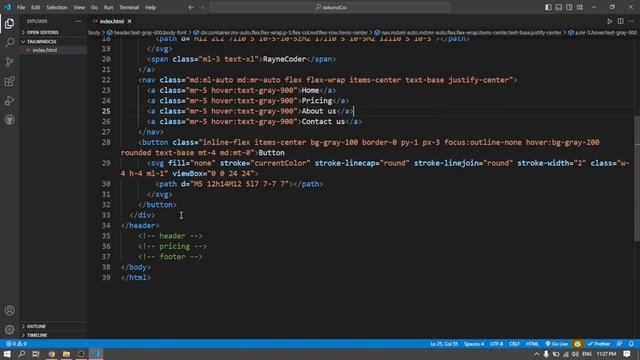Toggle the secondary side bar layout icon
The width and height of the screenshot is (640, 360).
click(569, 7)
